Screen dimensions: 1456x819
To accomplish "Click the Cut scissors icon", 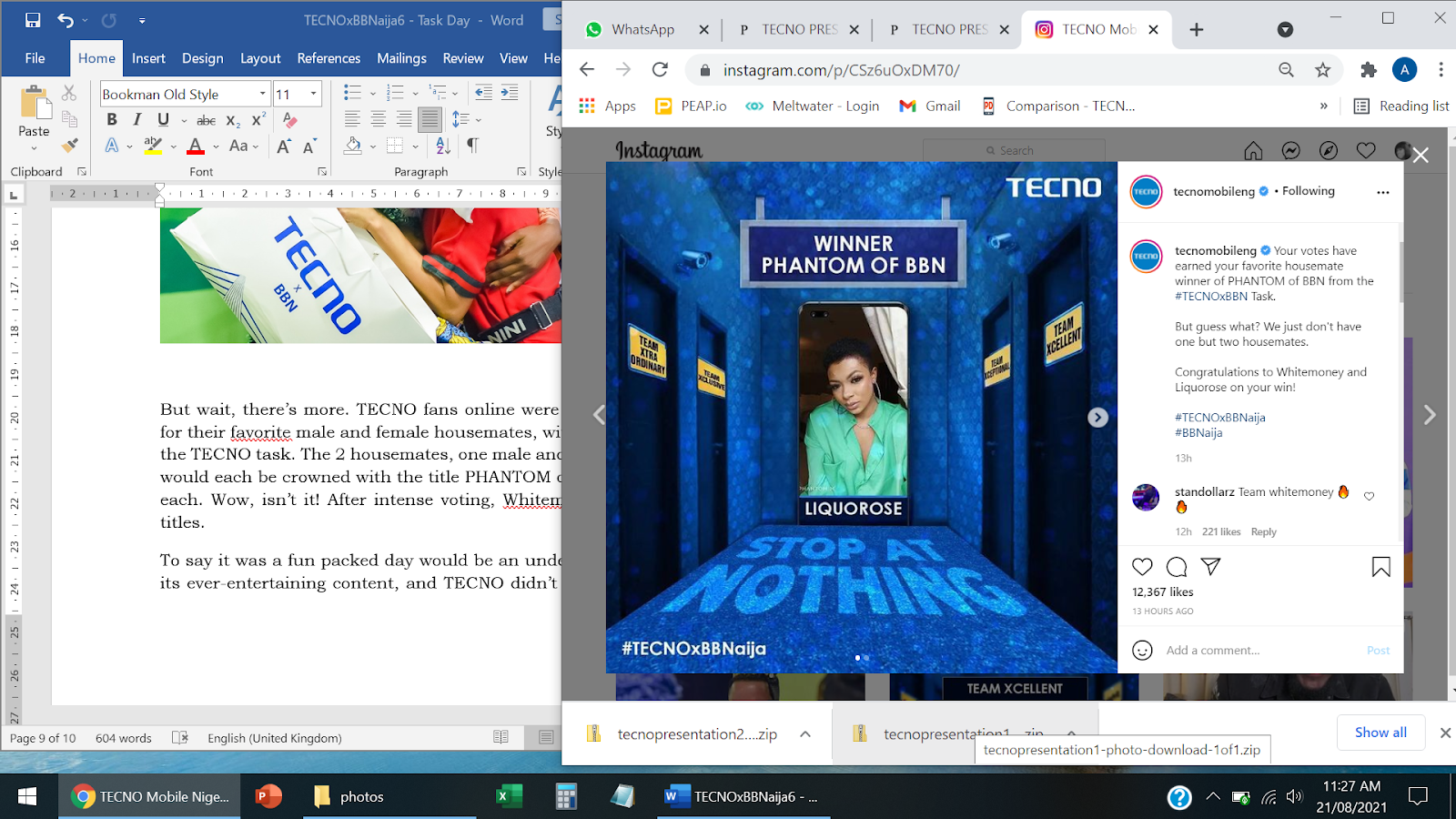I will (69, 93).
